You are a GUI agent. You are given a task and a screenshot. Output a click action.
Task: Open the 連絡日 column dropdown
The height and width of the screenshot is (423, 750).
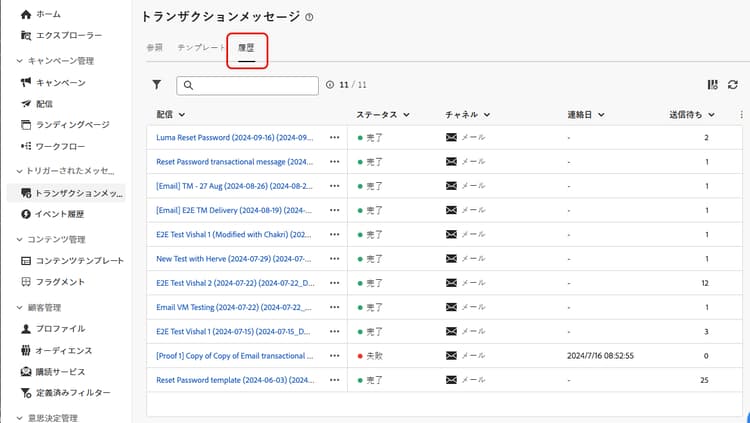601,115
